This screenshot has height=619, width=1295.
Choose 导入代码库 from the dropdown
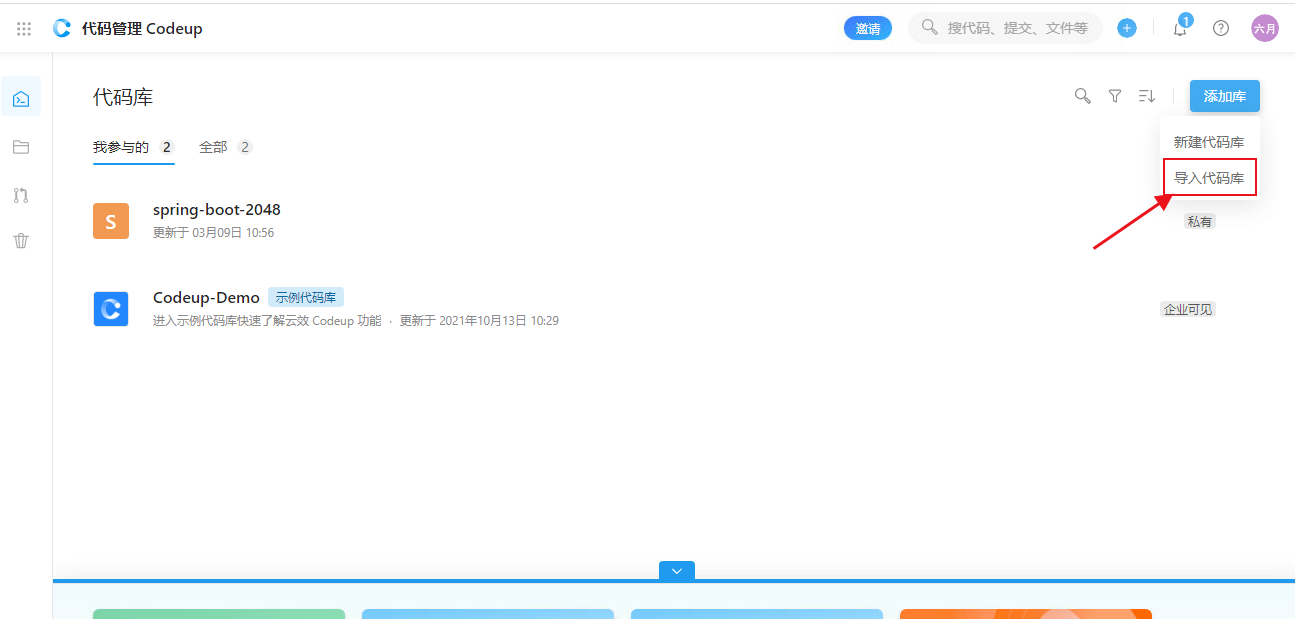click(1209, 178)
